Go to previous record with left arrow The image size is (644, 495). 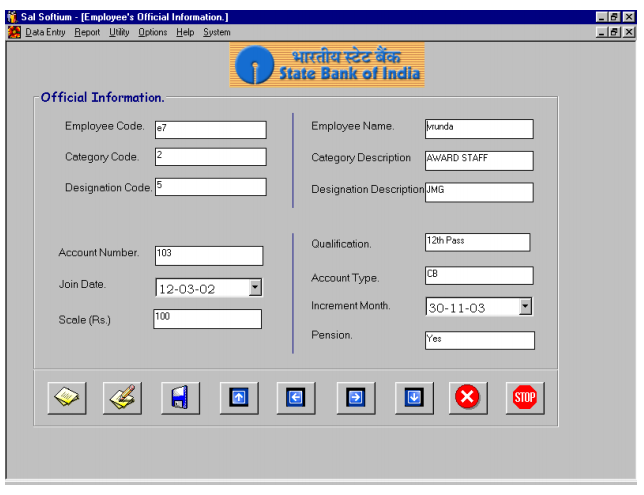point(295,399)
